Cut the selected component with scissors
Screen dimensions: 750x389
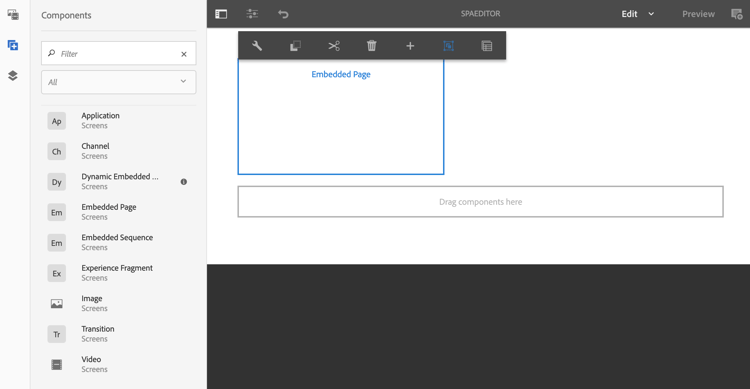coord(334,46)
